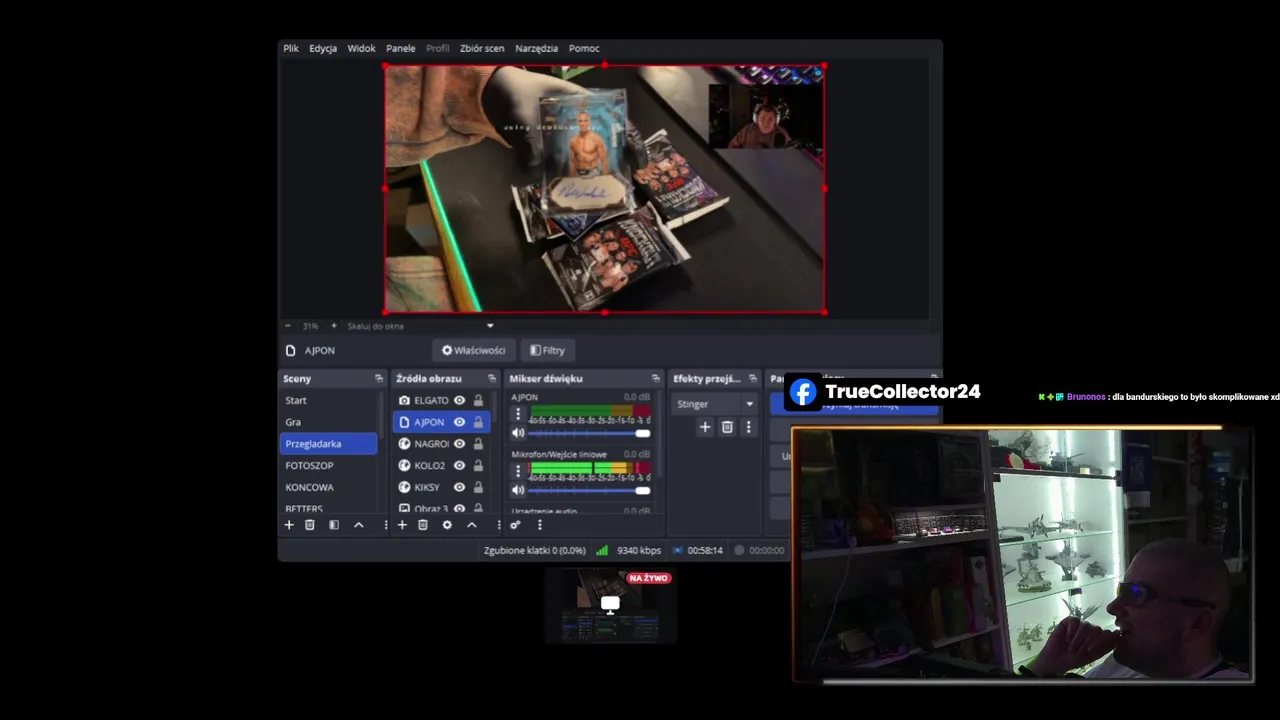Image resolution: width=1280 pixels, height=720 pixels.
Task: Zoom in preview with the plus icon
Action: point(334,326)
